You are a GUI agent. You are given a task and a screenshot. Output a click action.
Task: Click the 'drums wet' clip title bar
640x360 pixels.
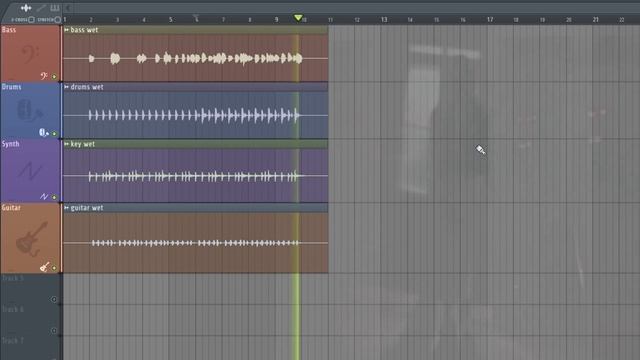click(x=196, y=87)
